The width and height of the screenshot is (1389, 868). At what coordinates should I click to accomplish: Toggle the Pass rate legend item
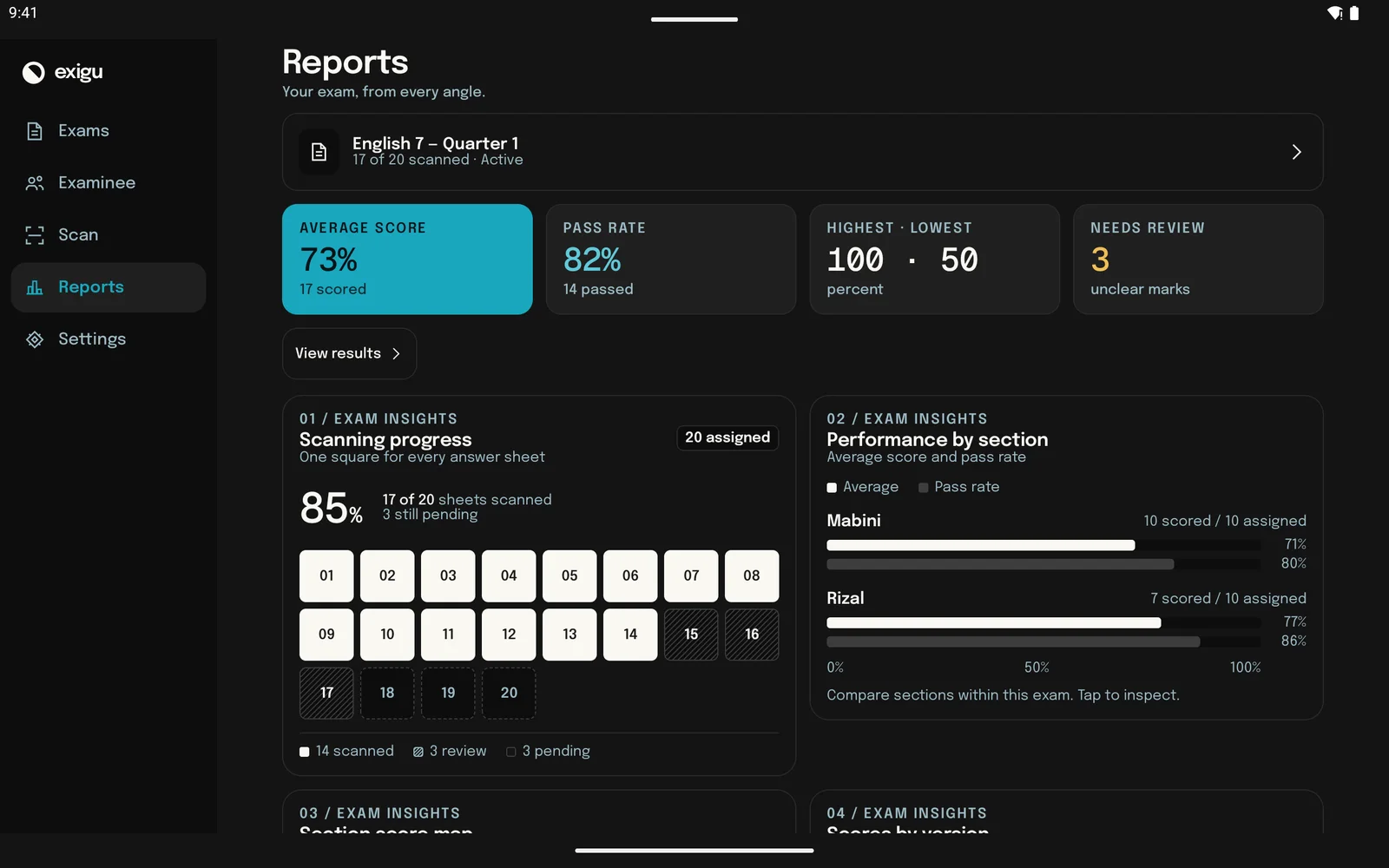tap(959, 487)
